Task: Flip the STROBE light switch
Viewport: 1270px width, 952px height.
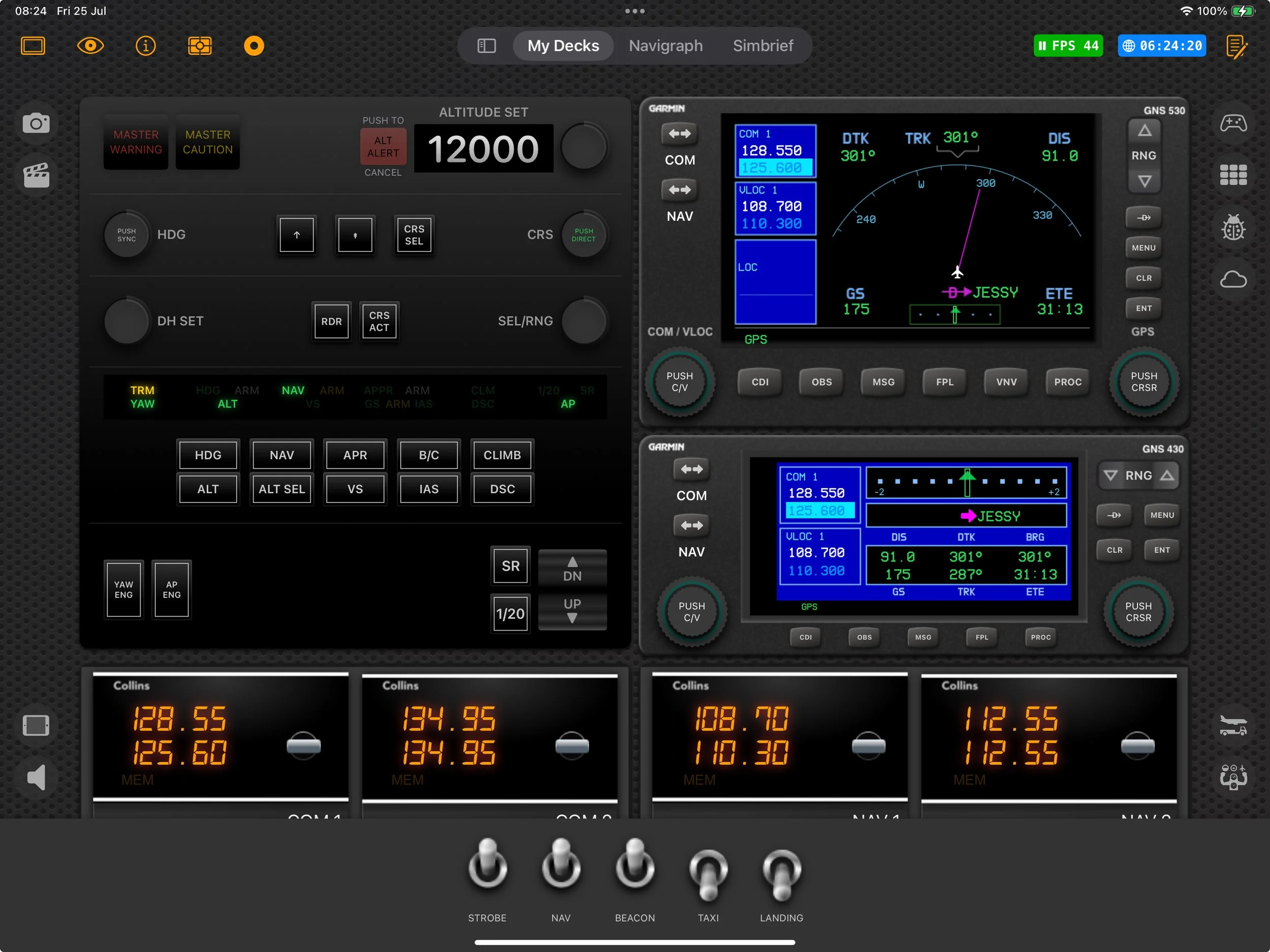Action: (488, 864)
